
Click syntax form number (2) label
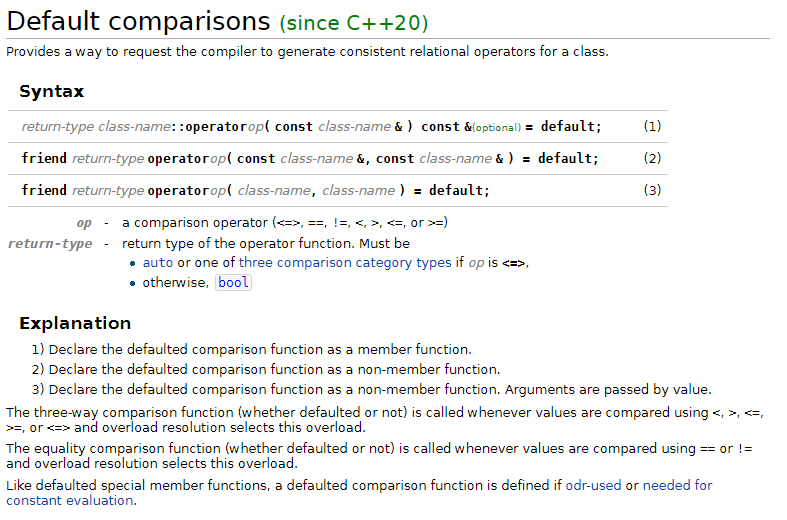click(652, 159)
